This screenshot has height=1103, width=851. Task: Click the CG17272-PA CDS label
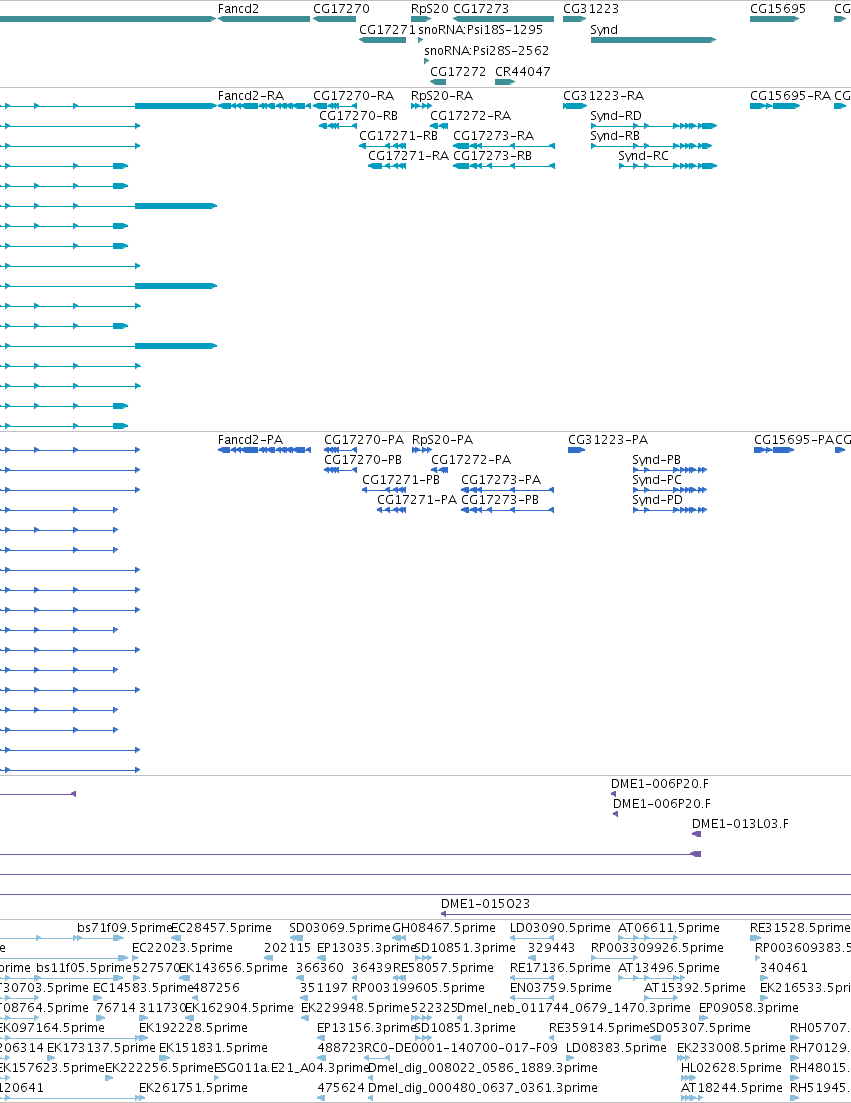click(x=471, y=460)
